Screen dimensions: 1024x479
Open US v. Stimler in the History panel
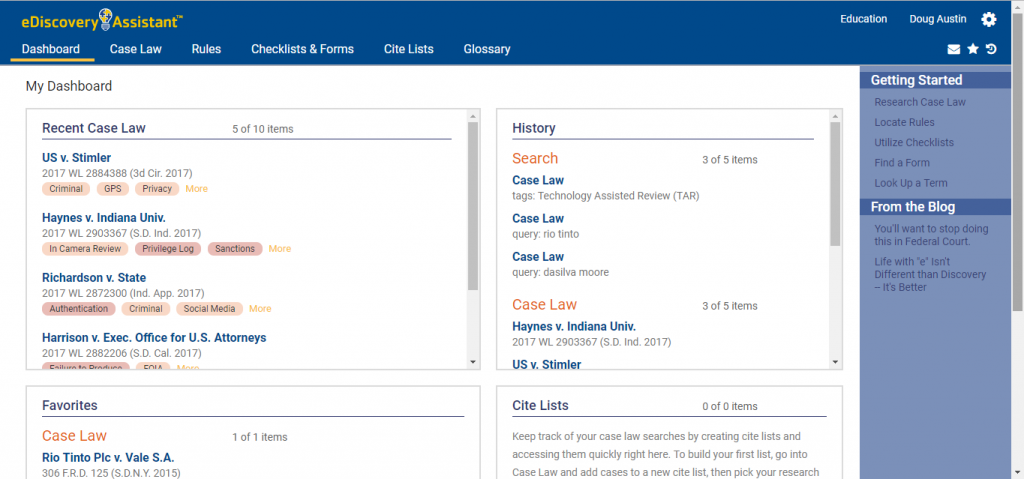[x=547, y=364]
